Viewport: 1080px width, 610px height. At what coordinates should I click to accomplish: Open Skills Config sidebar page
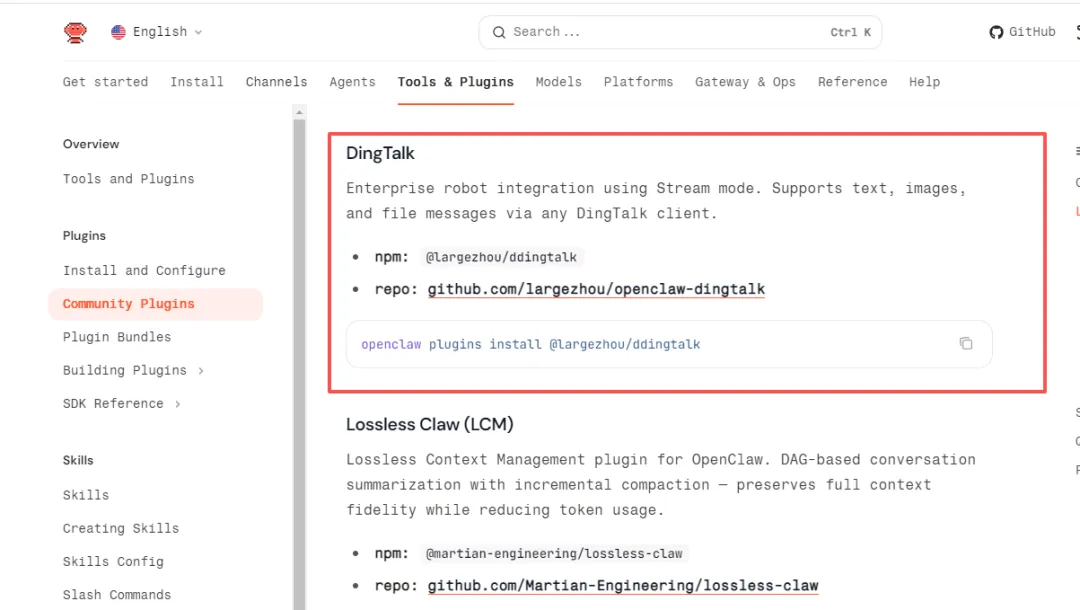pos(113,562)
